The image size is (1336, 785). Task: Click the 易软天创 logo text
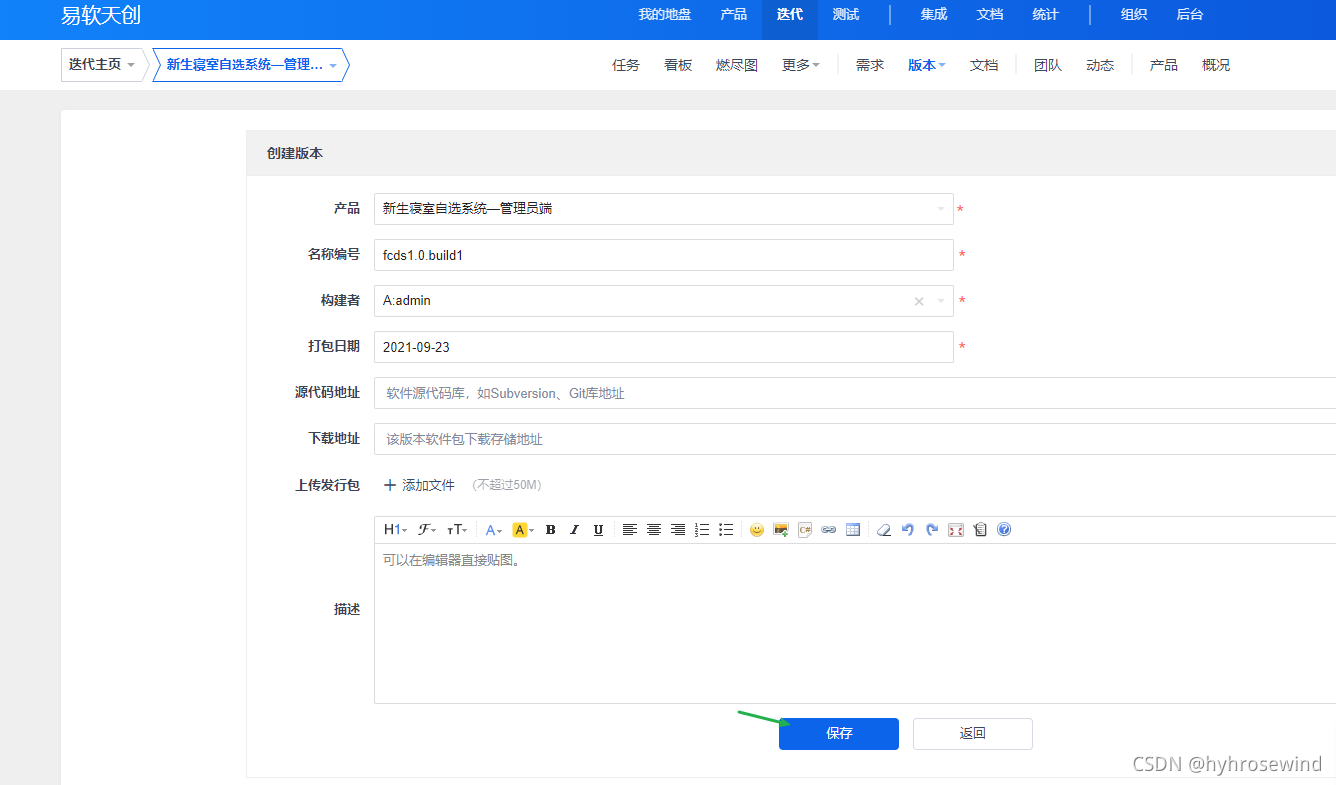point(99,15)
